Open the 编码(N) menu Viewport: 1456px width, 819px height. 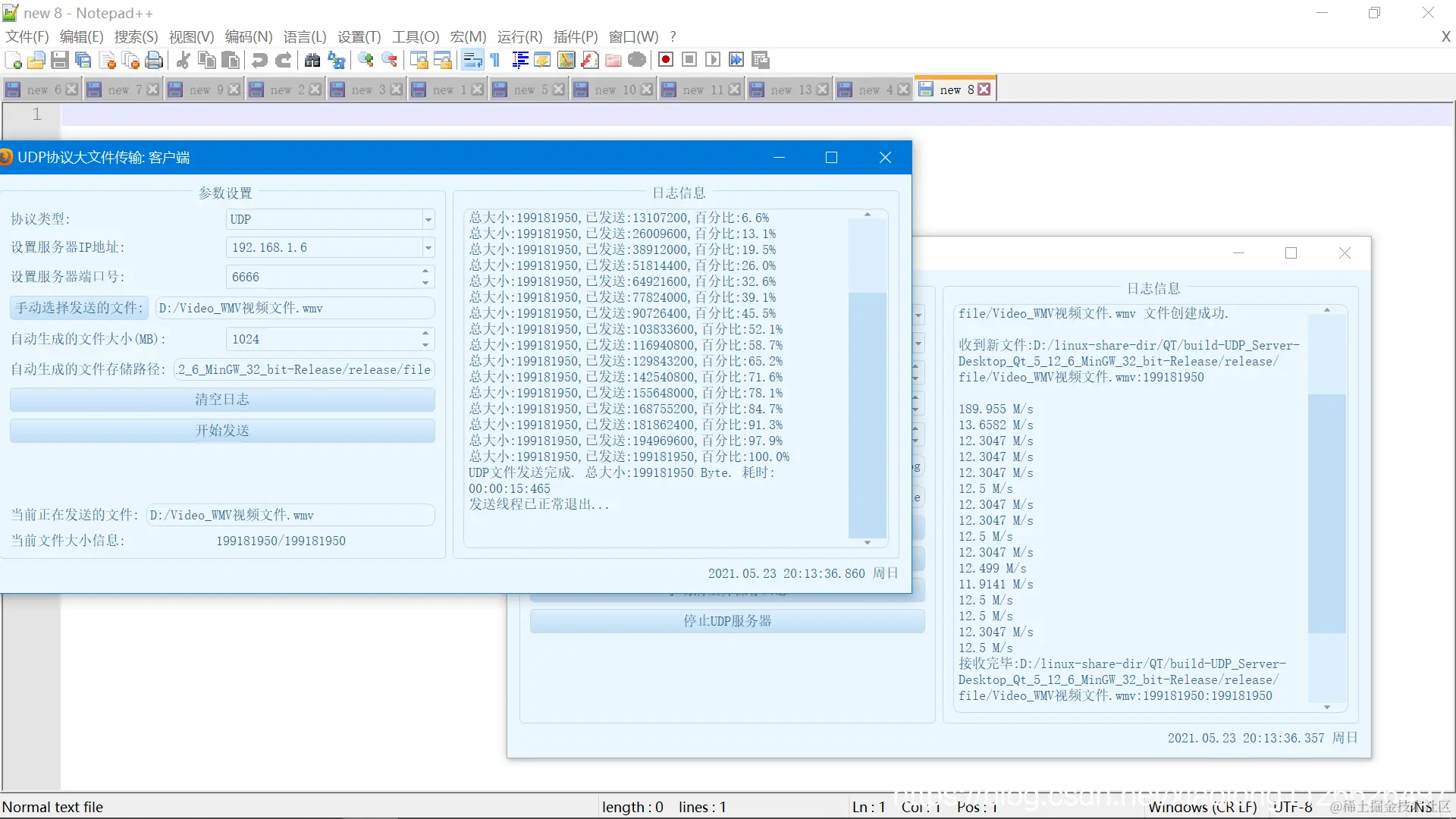(248, 36)
